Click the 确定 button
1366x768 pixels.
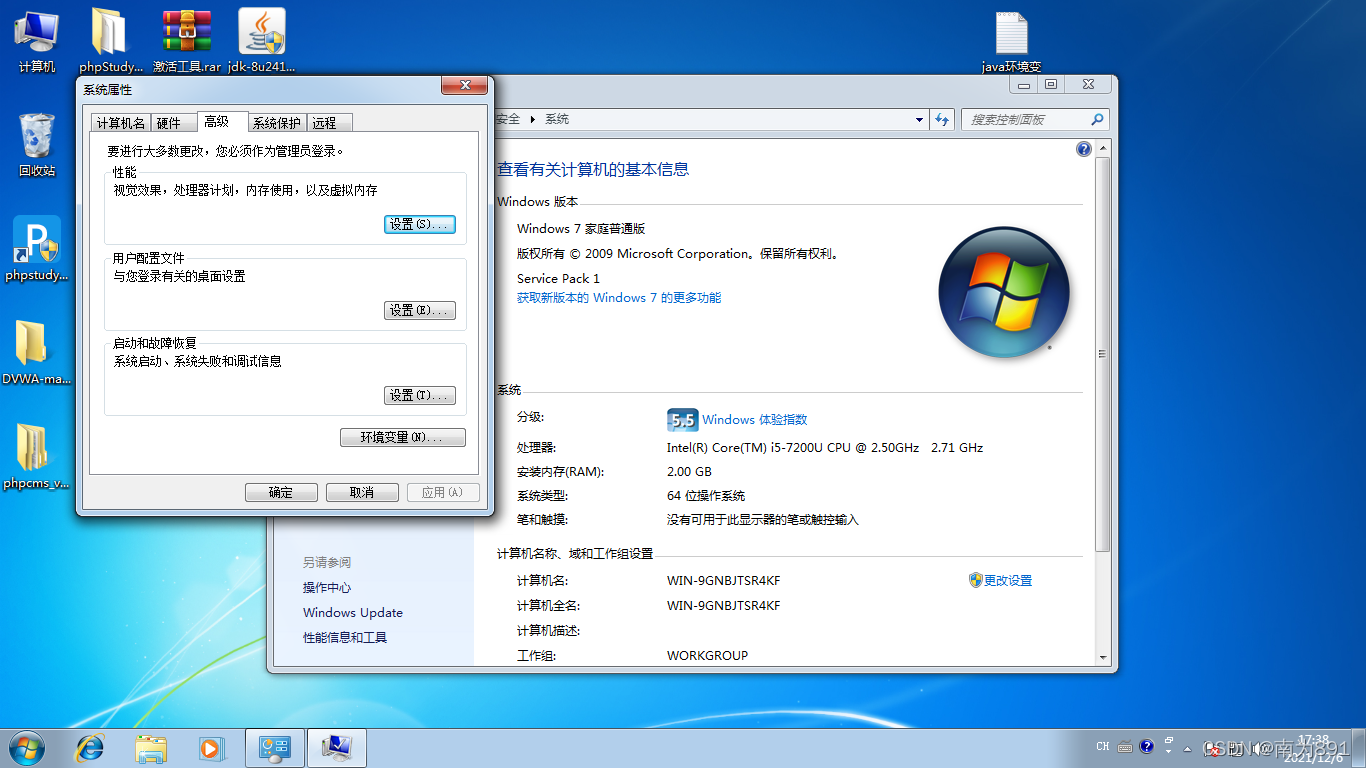pos(281,492)
